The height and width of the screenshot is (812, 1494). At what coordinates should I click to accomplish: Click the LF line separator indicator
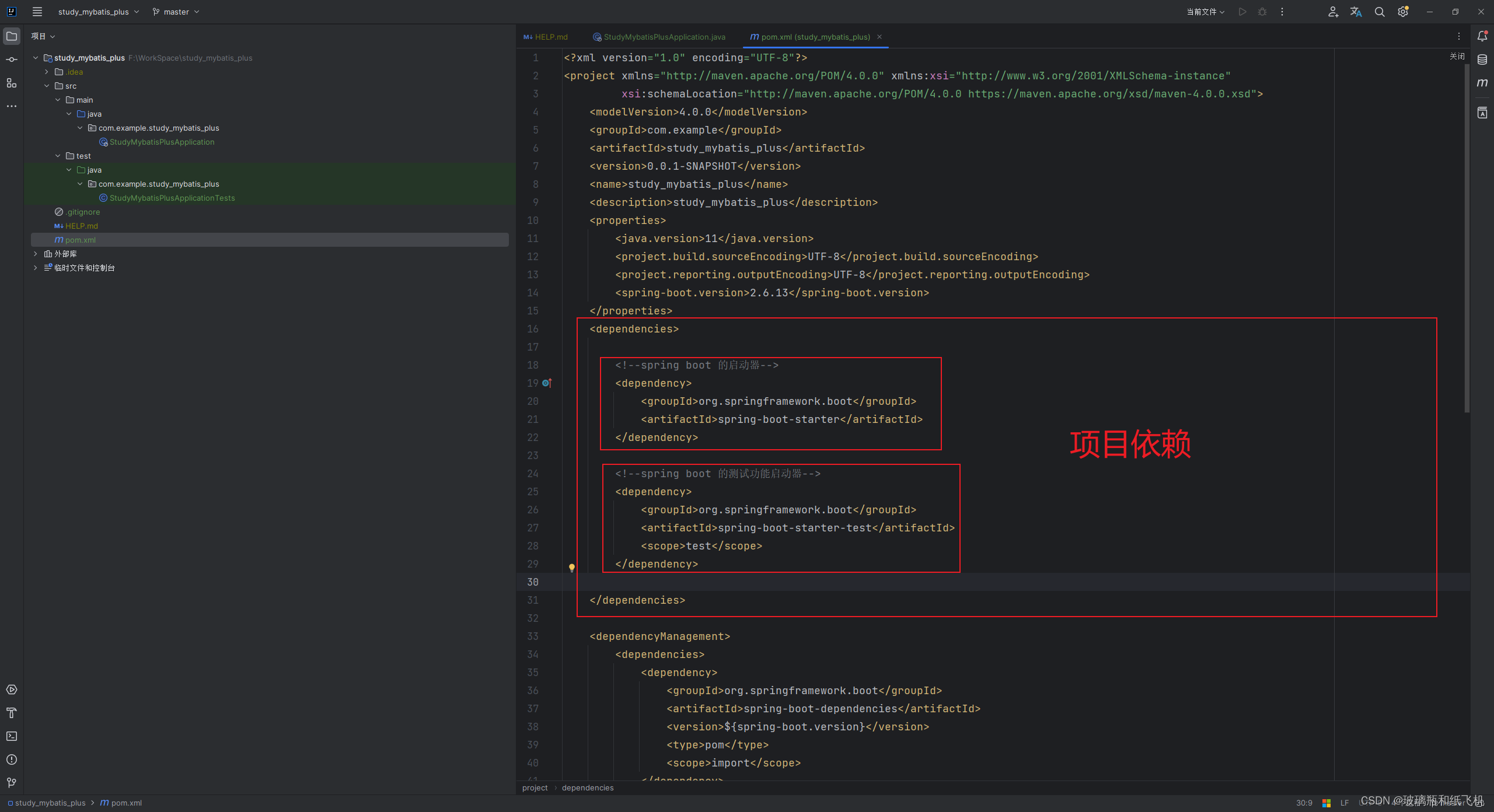point(1345,803)
